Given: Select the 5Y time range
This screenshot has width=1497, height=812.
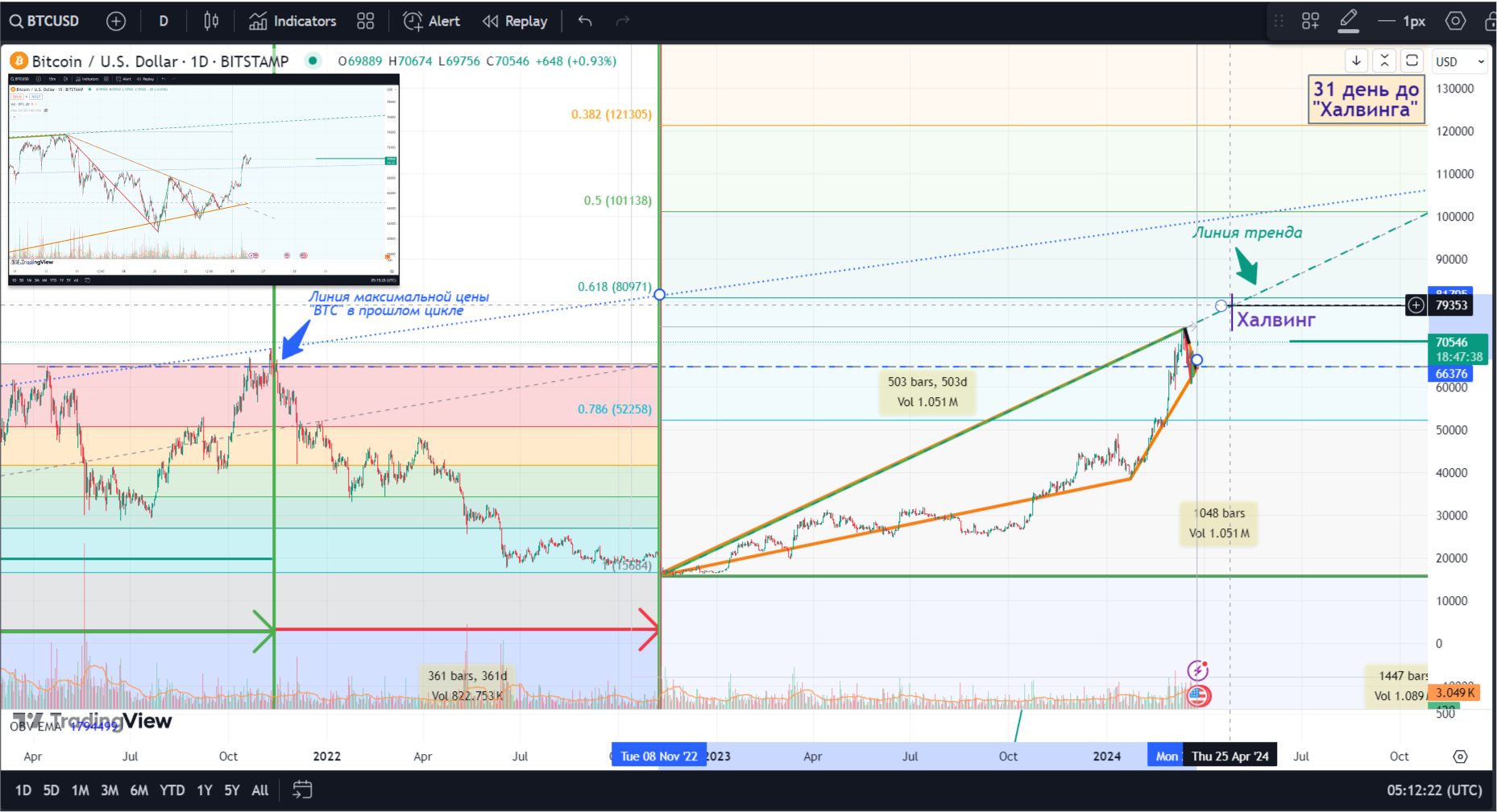Looking at the screenshot, I should pos(232,790).
